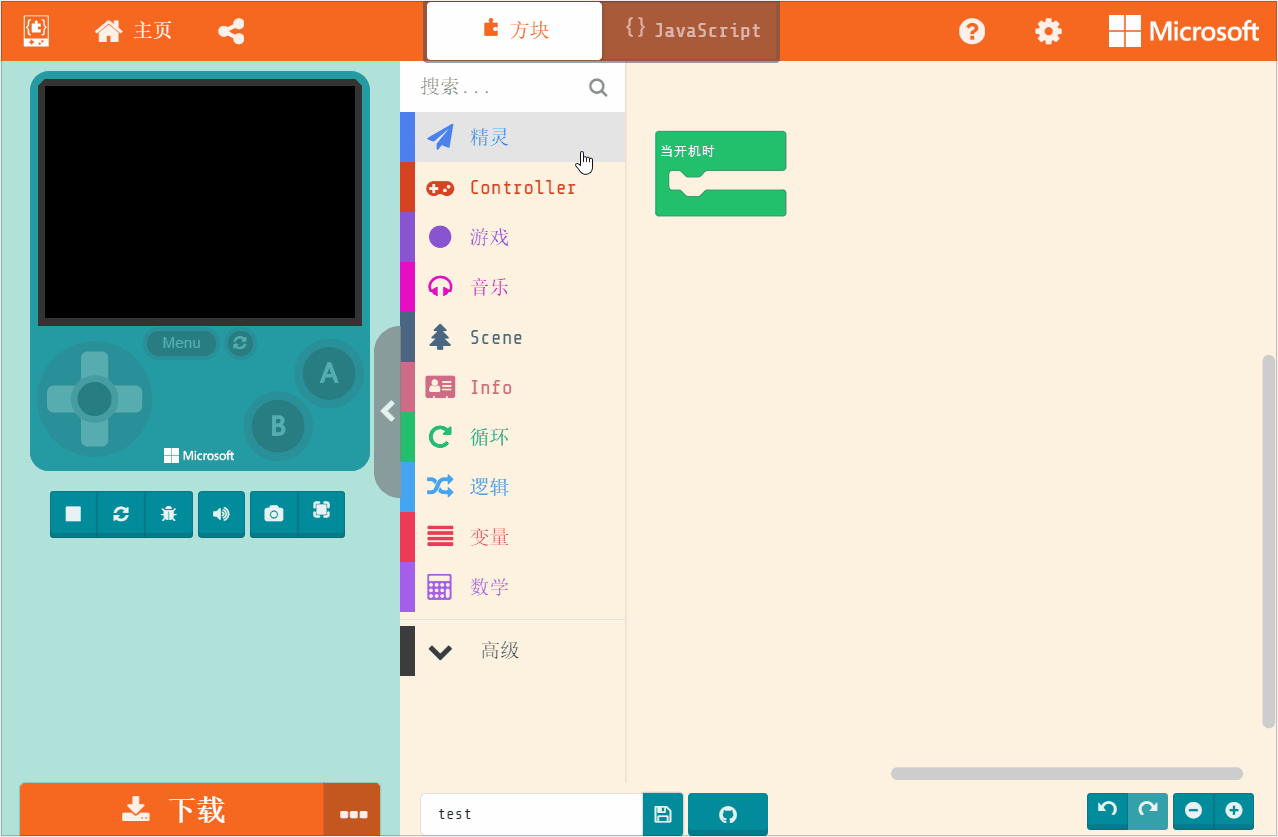This screenshot has height=837, width=1278.
Task: Click the search magnifier icon
Action: [x=598, y=87]
